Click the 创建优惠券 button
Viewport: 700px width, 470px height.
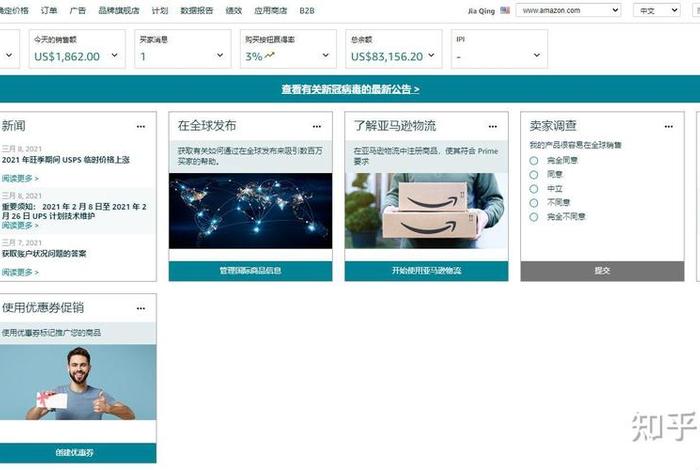tap(75, 453)
